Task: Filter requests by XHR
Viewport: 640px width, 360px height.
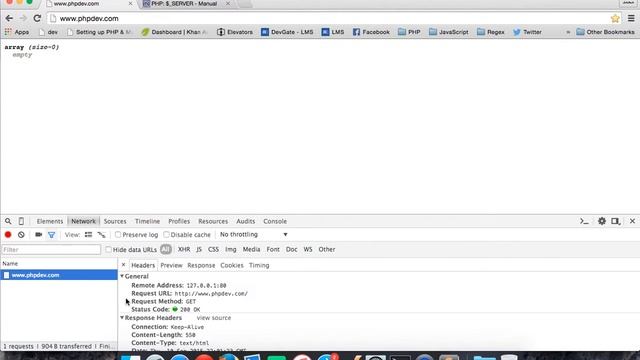Action: 184,249
